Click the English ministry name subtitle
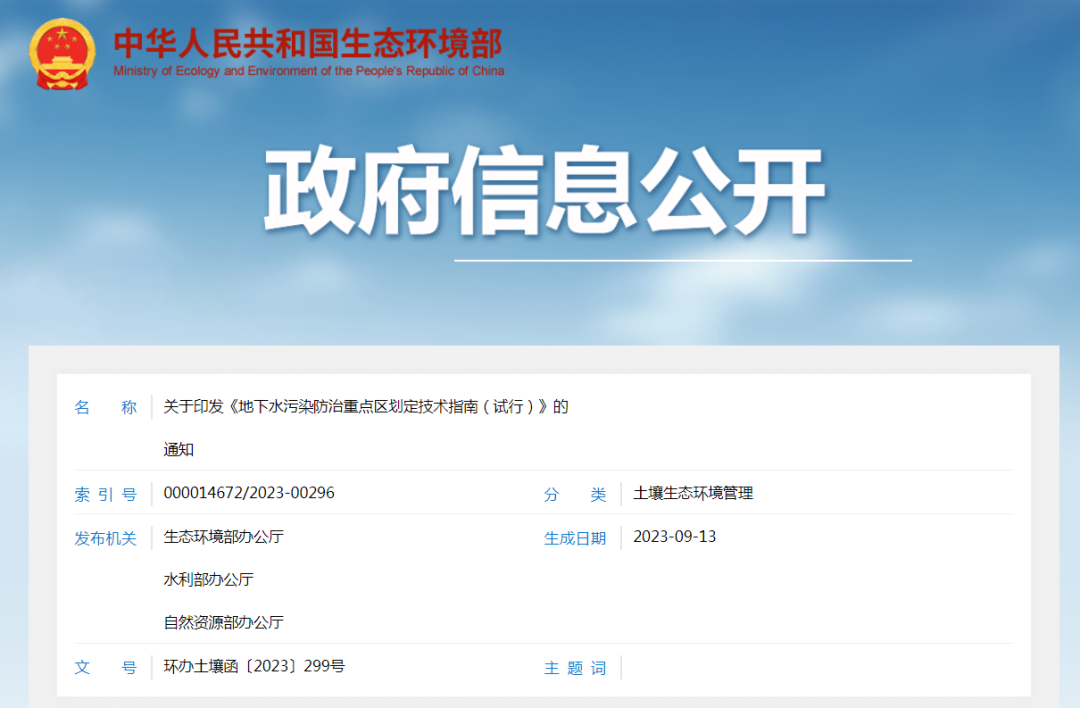 coord(309,71)
